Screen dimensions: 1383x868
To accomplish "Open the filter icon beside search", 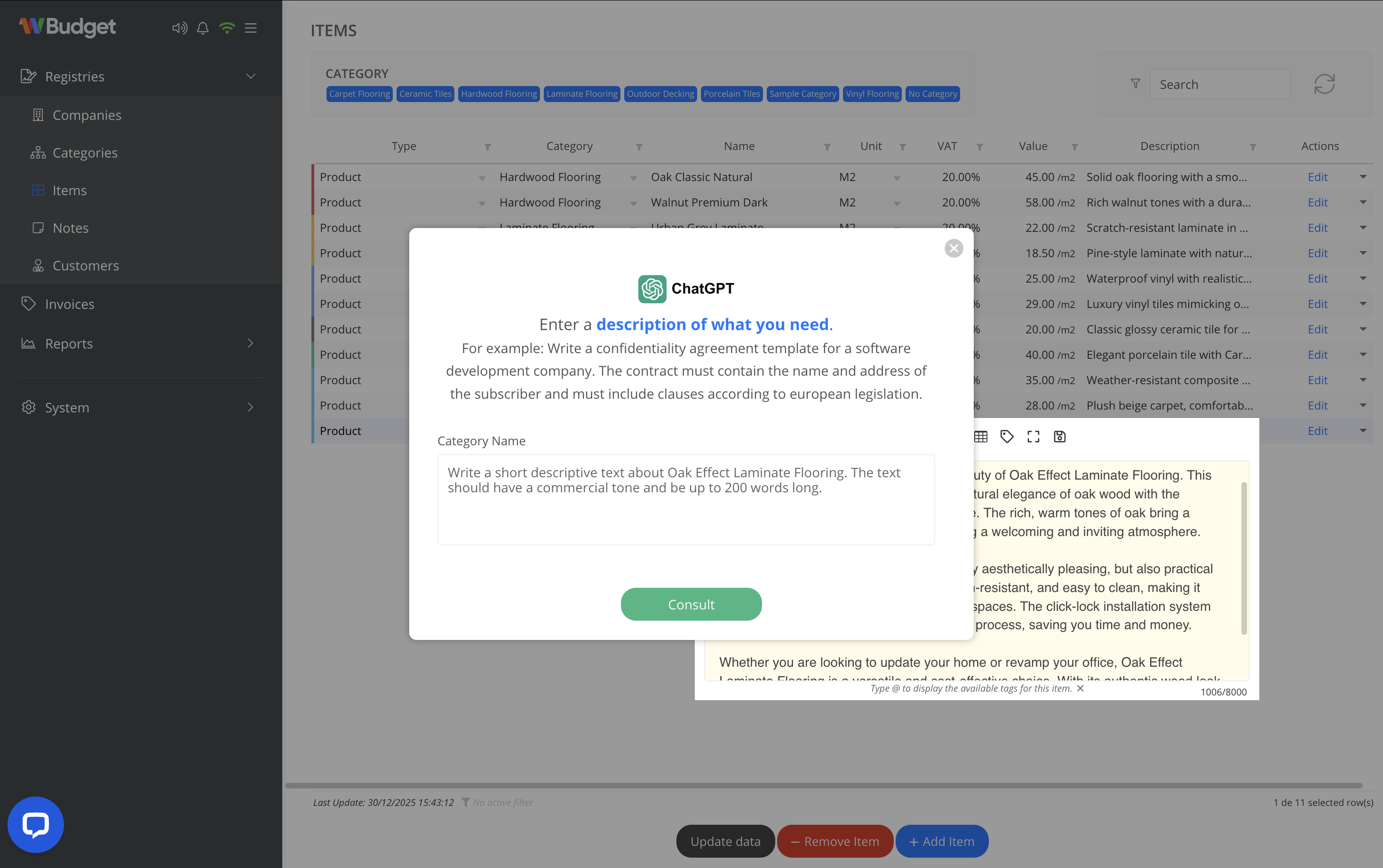I will [1136, 84].
